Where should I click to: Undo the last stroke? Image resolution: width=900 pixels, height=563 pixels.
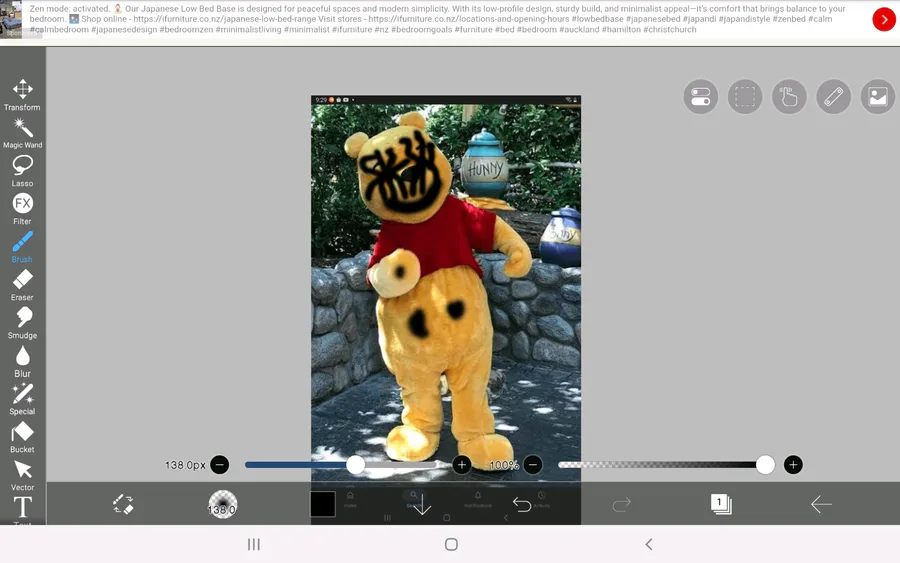click(521, 504)
